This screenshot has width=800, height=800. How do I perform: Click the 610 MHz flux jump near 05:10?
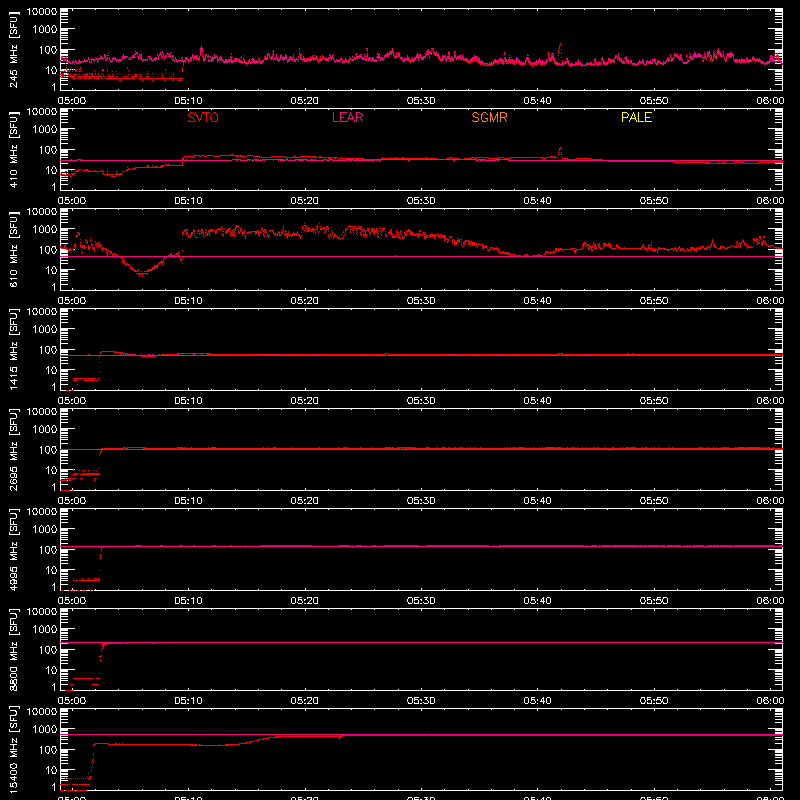183,246
